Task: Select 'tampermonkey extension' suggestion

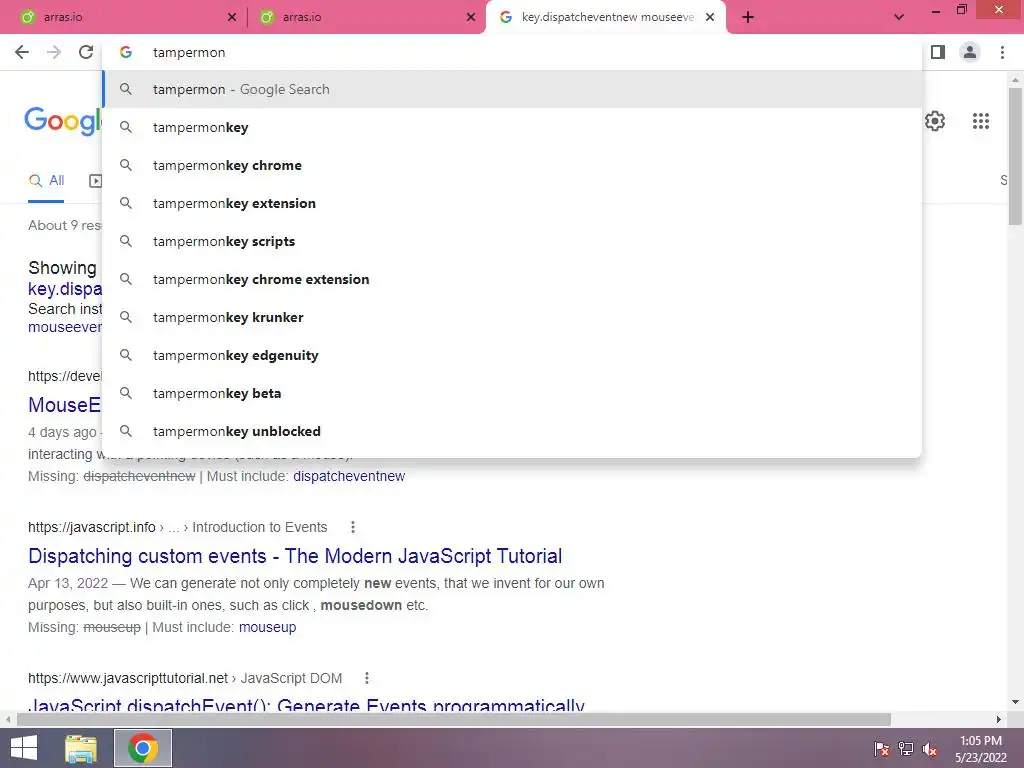Action: click(513, 203)
